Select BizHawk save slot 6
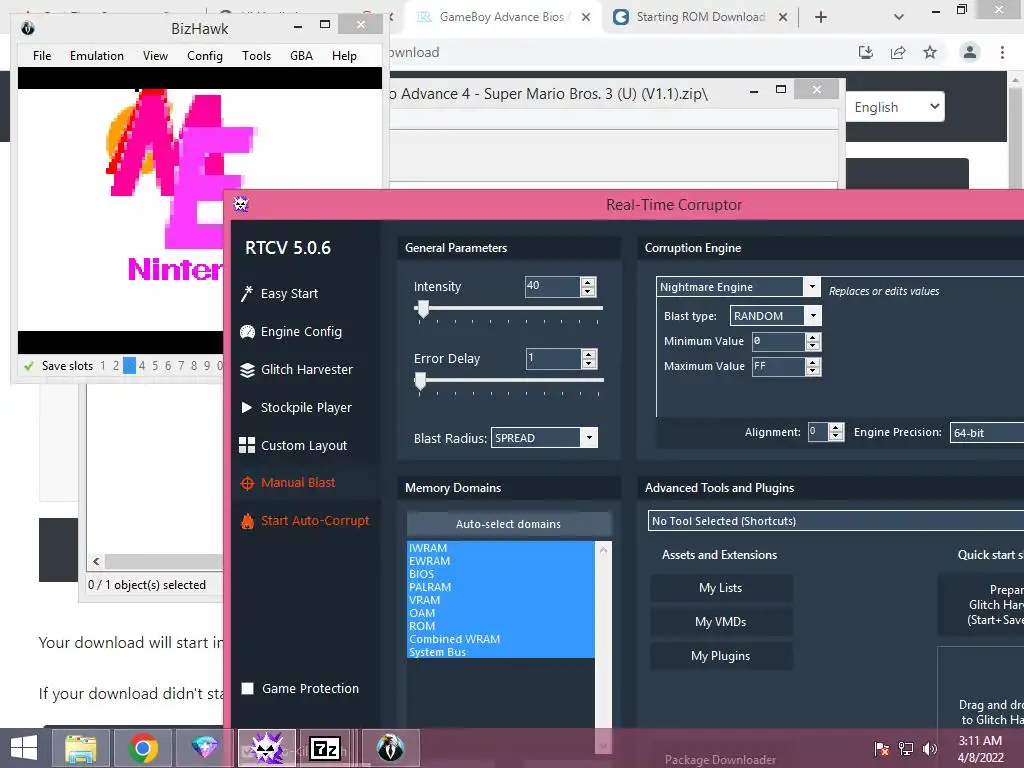 [x=168, y=366]
